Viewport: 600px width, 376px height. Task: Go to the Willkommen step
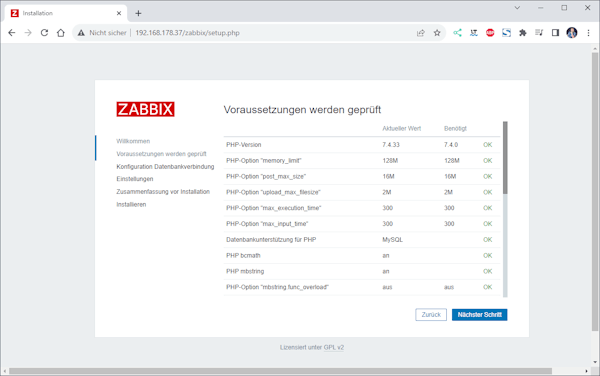[x=133, y=141]
